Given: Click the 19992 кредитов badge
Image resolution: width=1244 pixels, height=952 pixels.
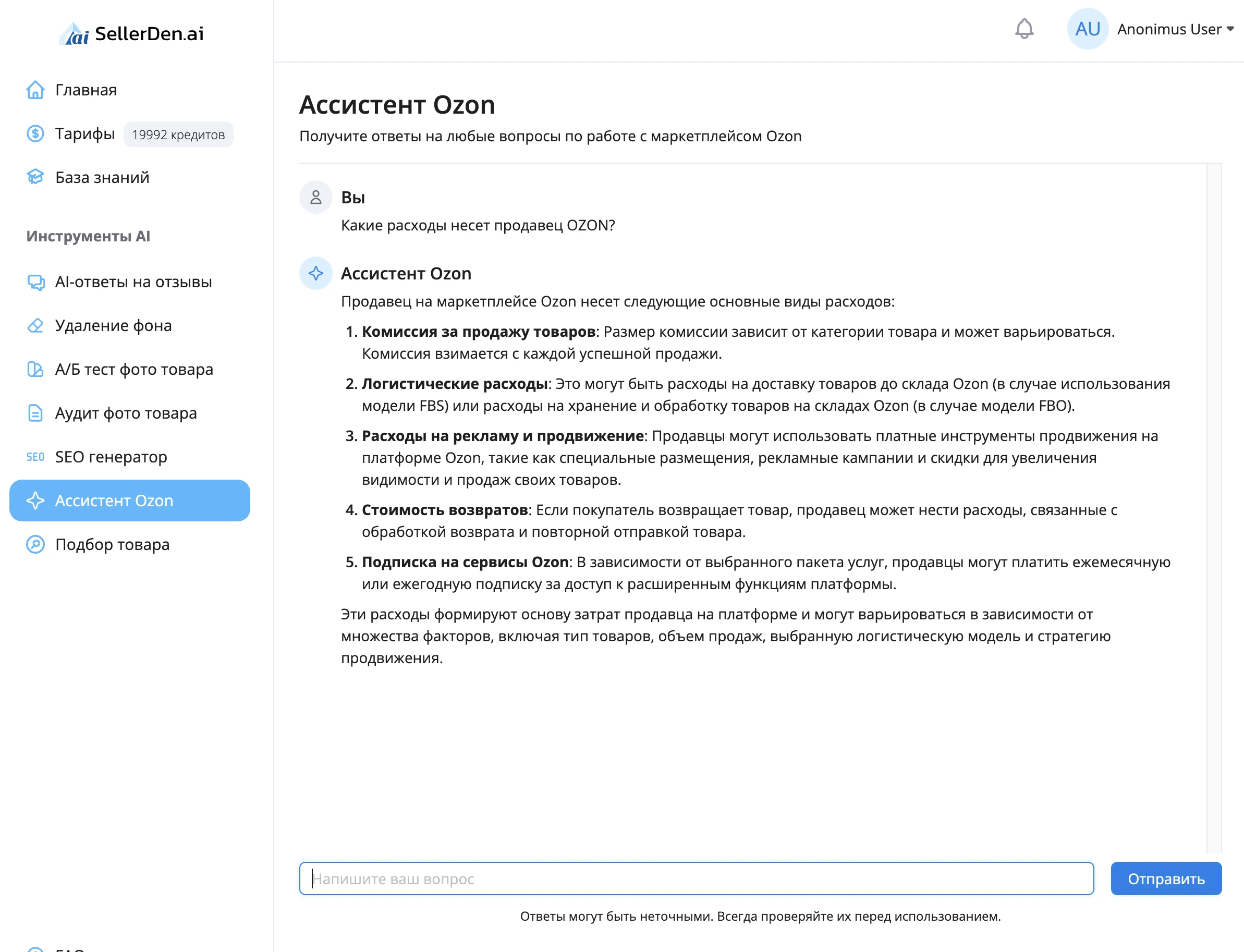Looking at the screenshot, I should coord(178,135).
